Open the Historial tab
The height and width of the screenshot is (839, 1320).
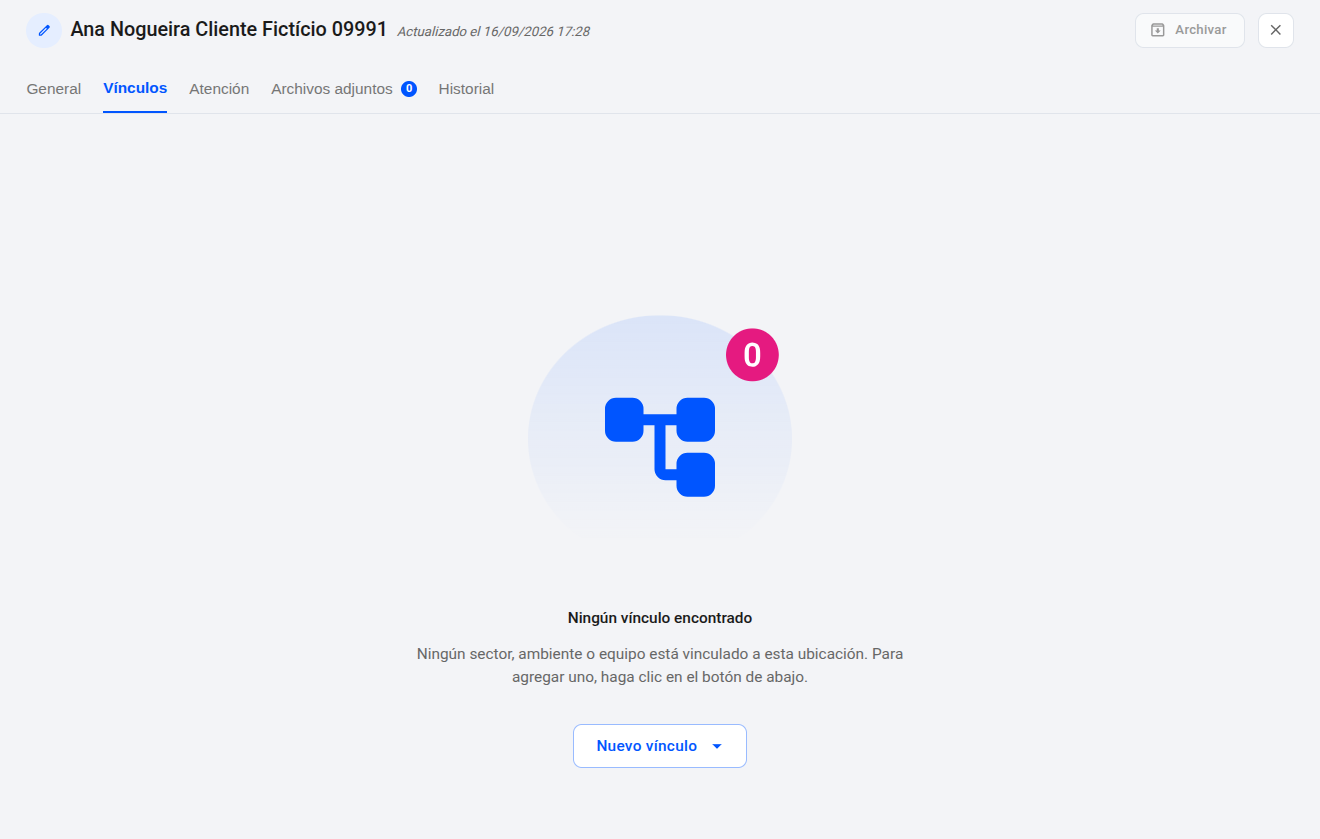coord(466,89)
